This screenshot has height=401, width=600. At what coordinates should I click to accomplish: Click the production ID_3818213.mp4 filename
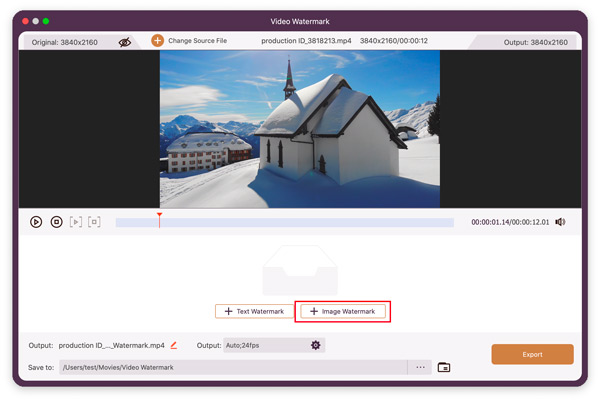306,41
